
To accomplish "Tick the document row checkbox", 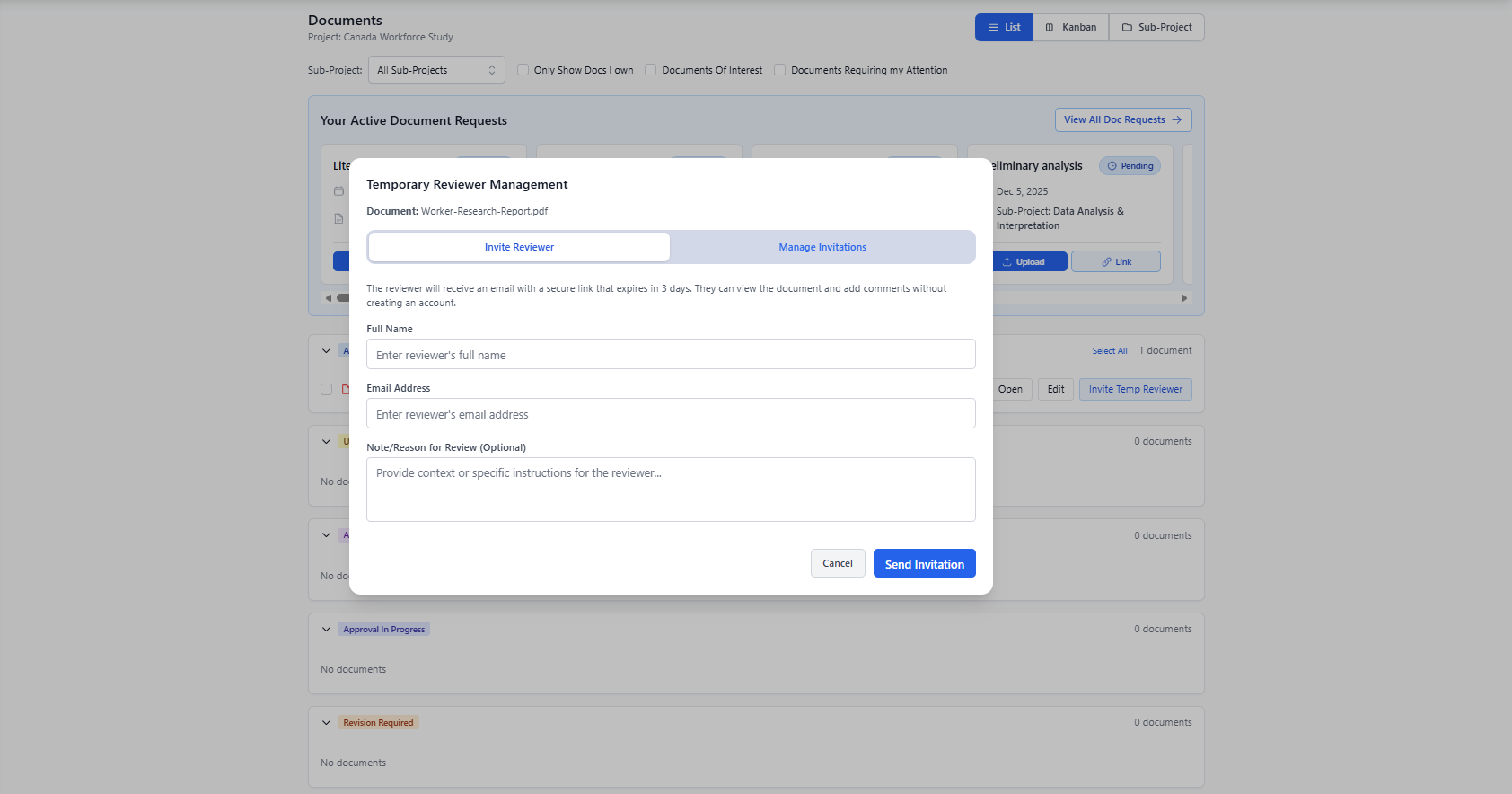I will [326, 389].
